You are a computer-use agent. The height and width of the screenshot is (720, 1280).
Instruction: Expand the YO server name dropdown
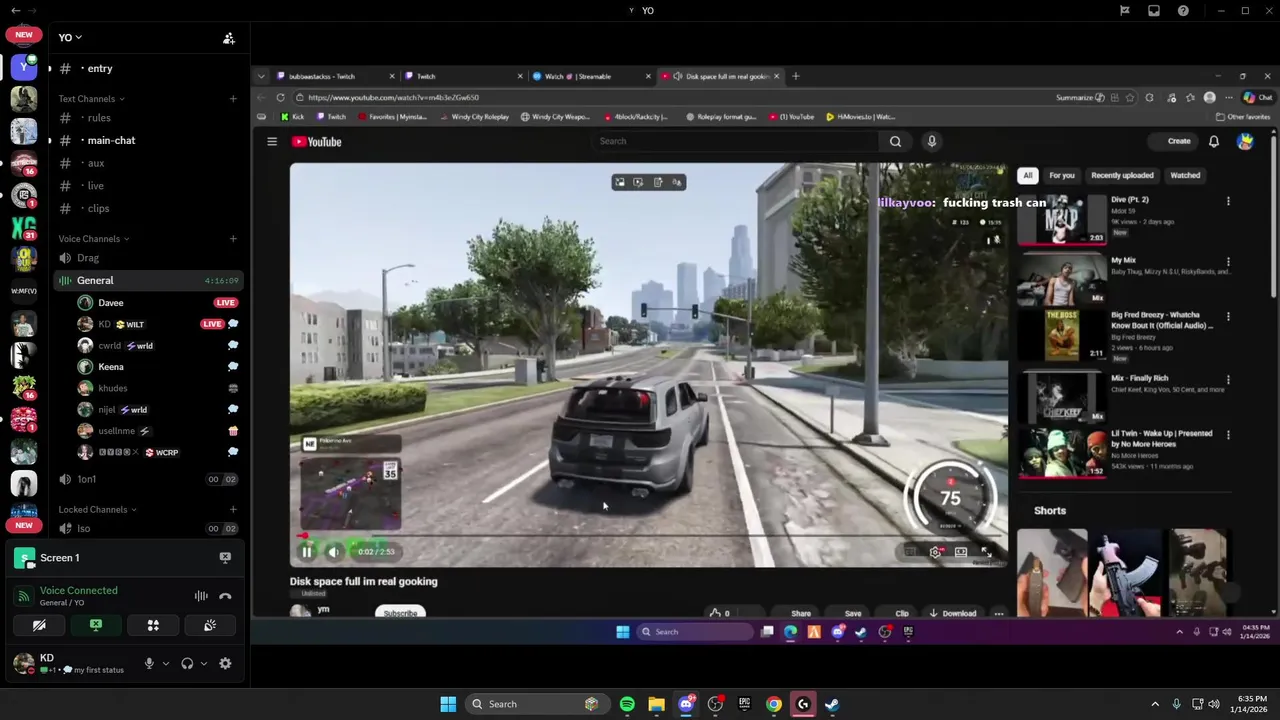click(70, 38)
